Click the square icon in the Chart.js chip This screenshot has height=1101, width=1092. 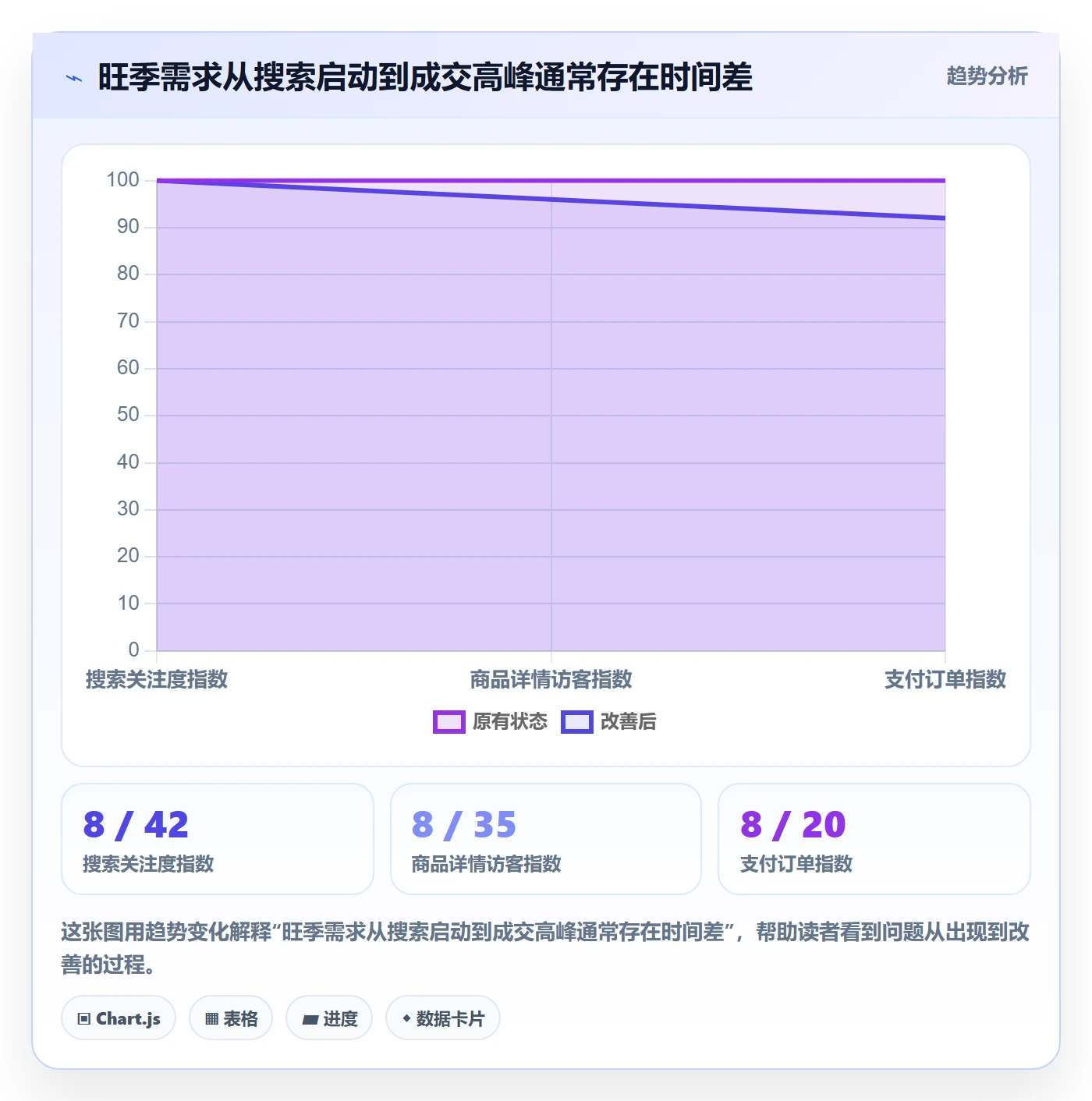click(84, 1018)
